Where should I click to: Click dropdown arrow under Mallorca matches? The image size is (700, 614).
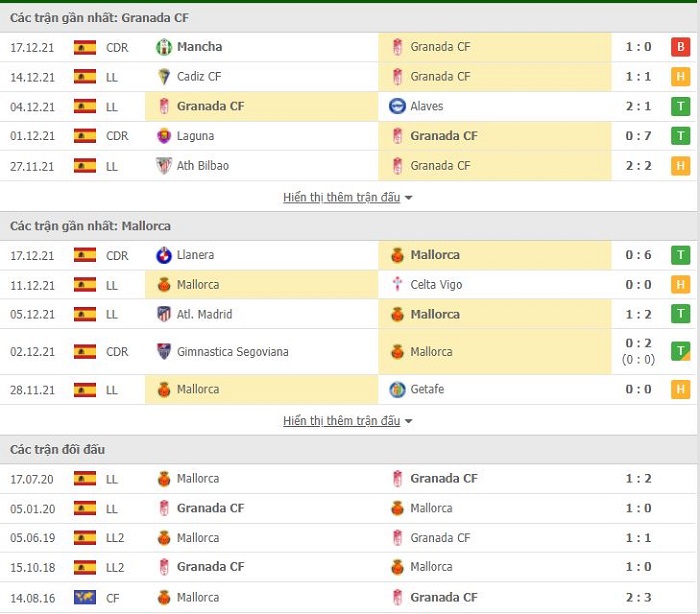tap(408, 421)
